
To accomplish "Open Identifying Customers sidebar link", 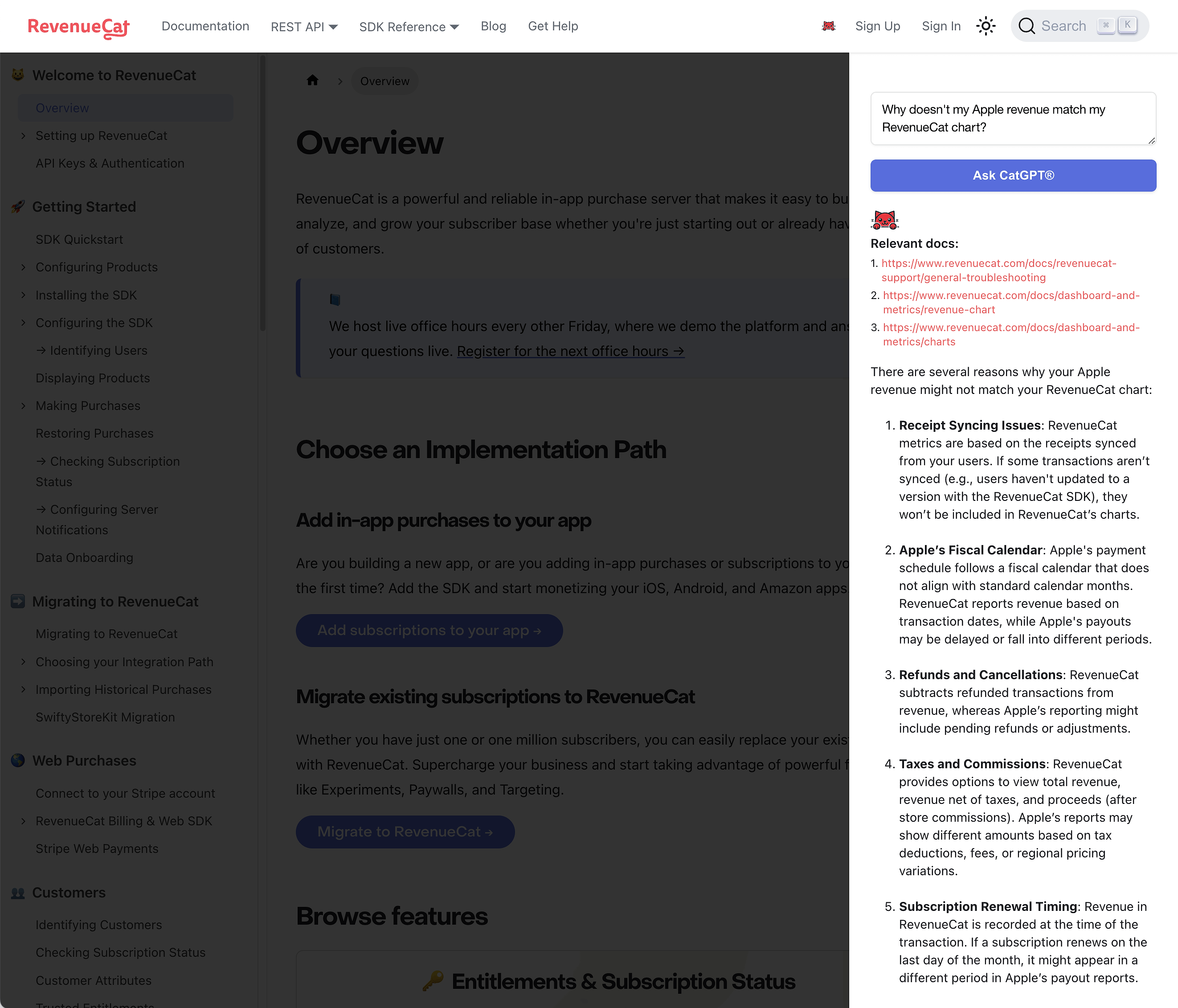I will click(99, 925).
